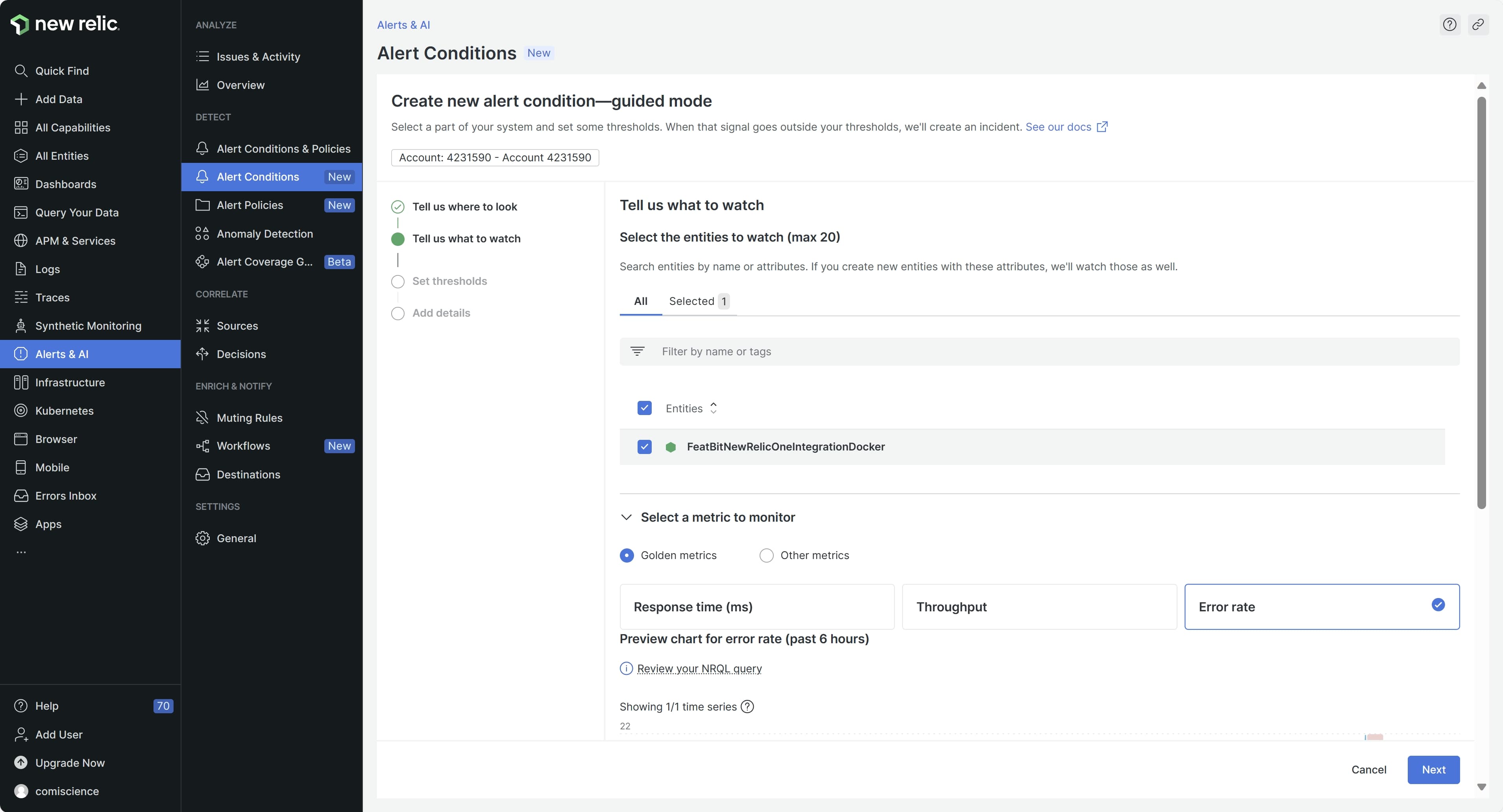Click the info icon next to time series
Screen dimensions: 1503x812
click(747, 707)
